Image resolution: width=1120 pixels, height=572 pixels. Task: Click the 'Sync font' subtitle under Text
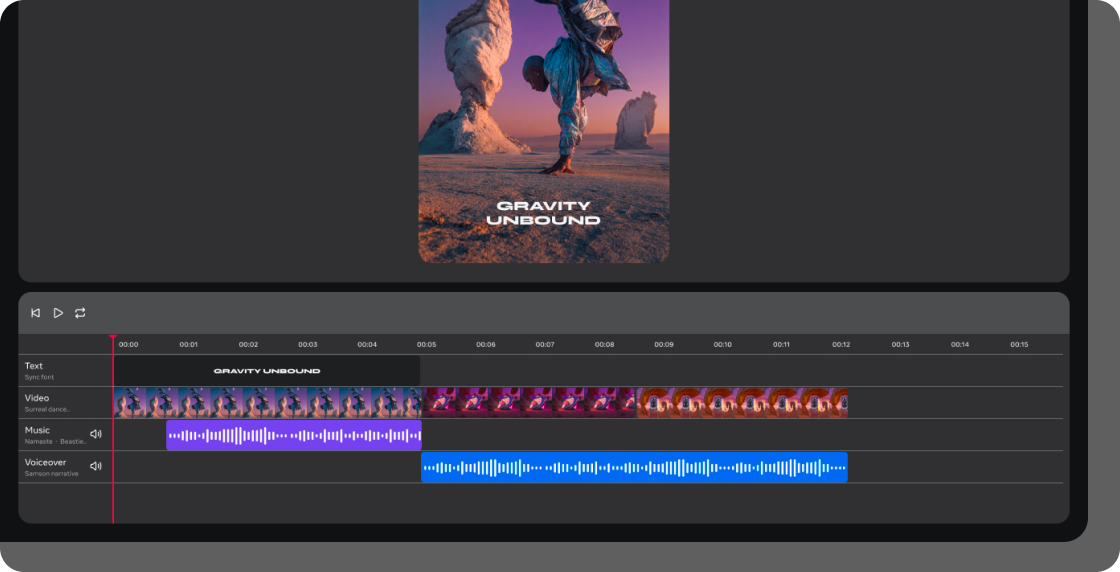39,377
